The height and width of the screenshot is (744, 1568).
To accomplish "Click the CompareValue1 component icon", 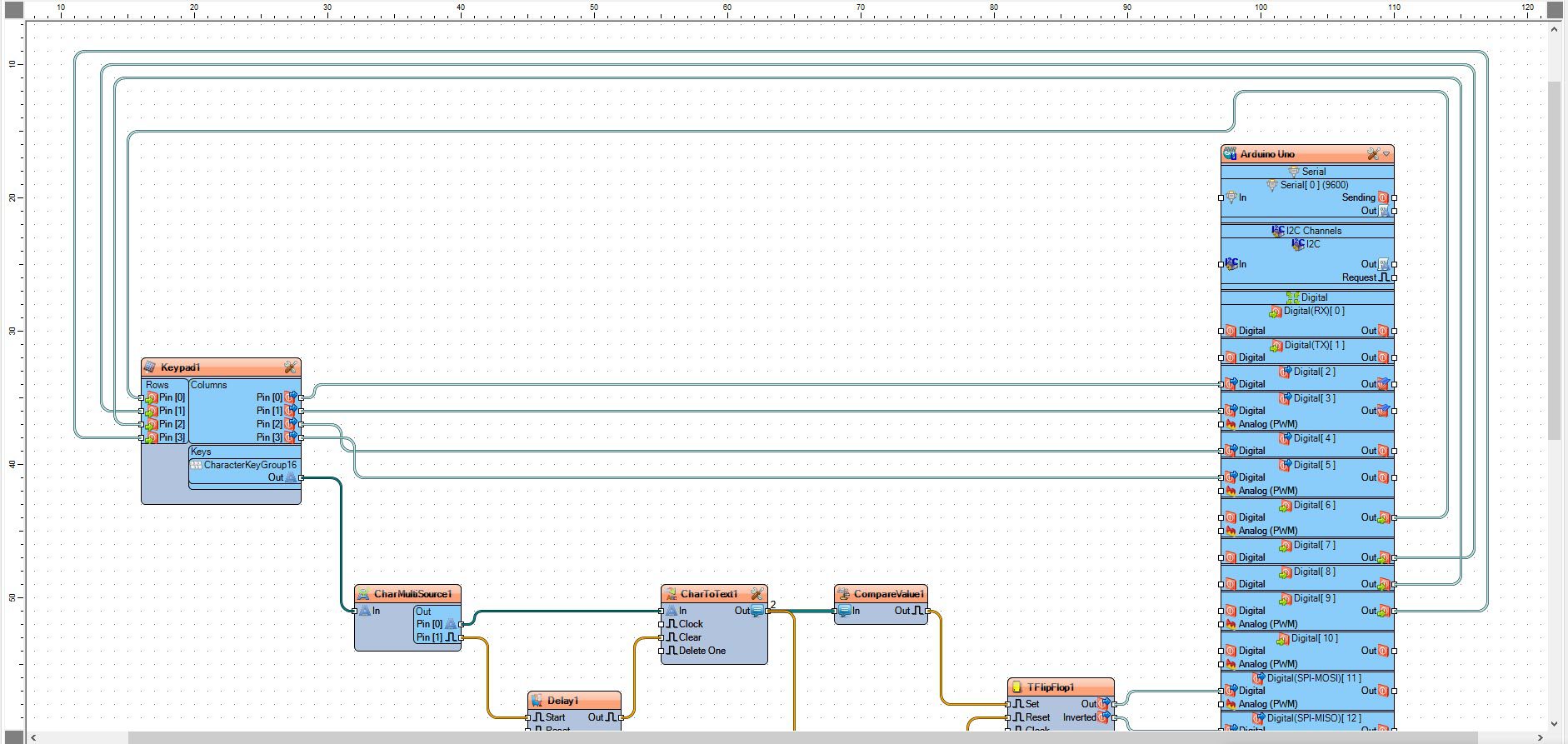I will point(843,594).
